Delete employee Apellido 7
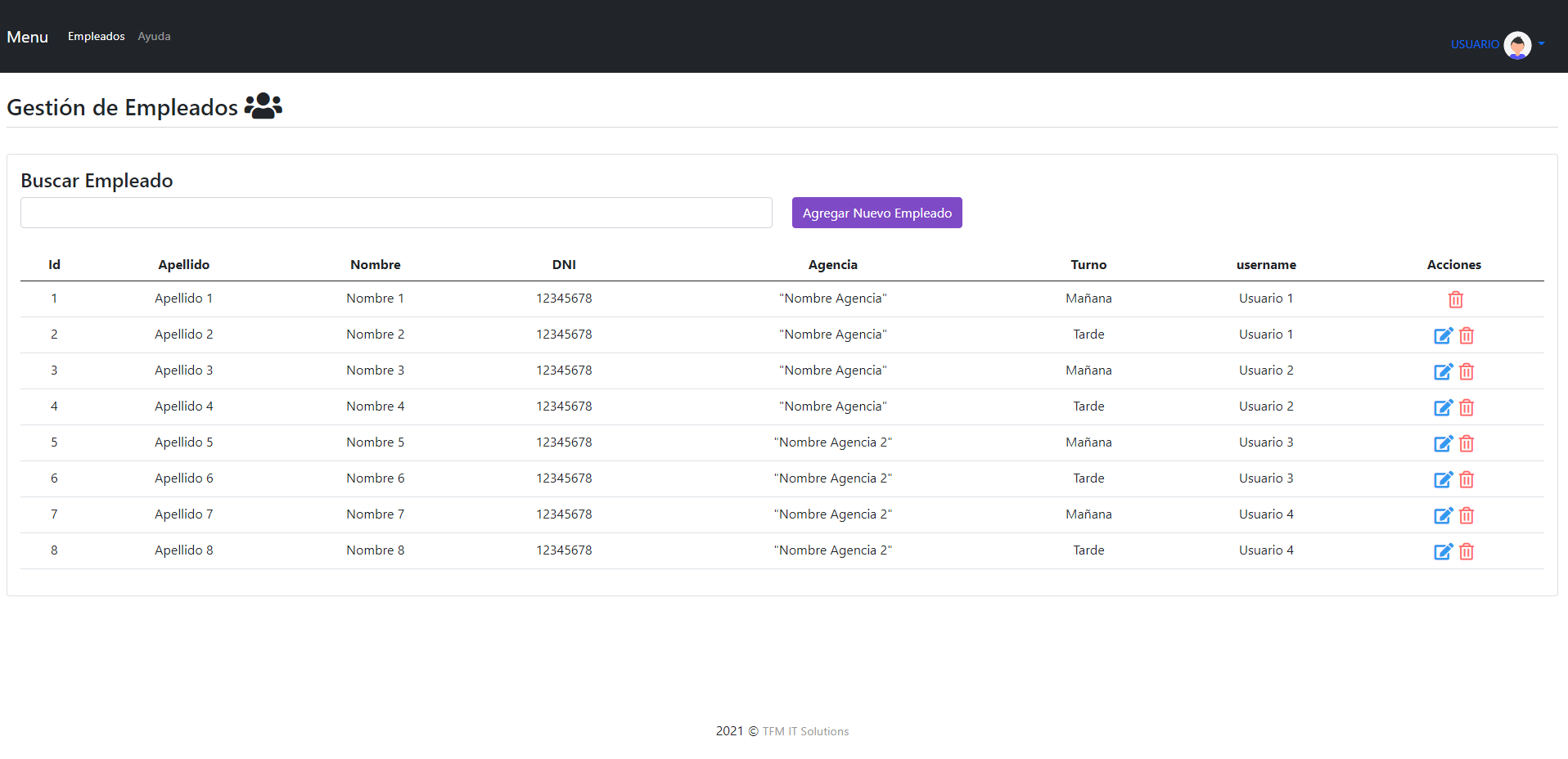The image size is (1568, 759). pyautogui.click(x=1466, y=515)
